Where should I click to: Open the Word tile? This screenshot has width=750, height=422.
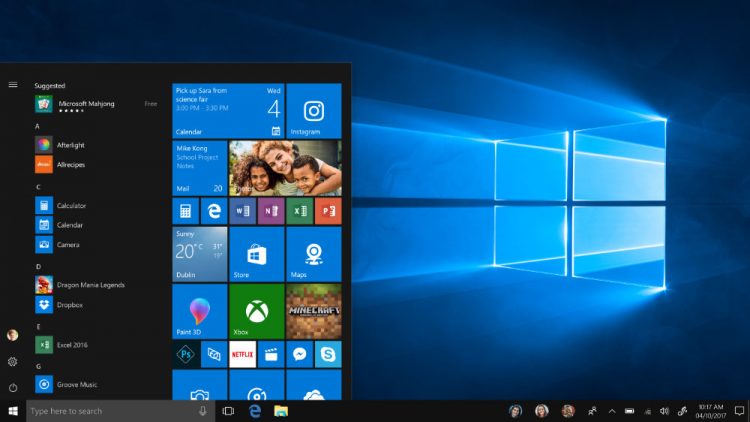click(243, 211)
